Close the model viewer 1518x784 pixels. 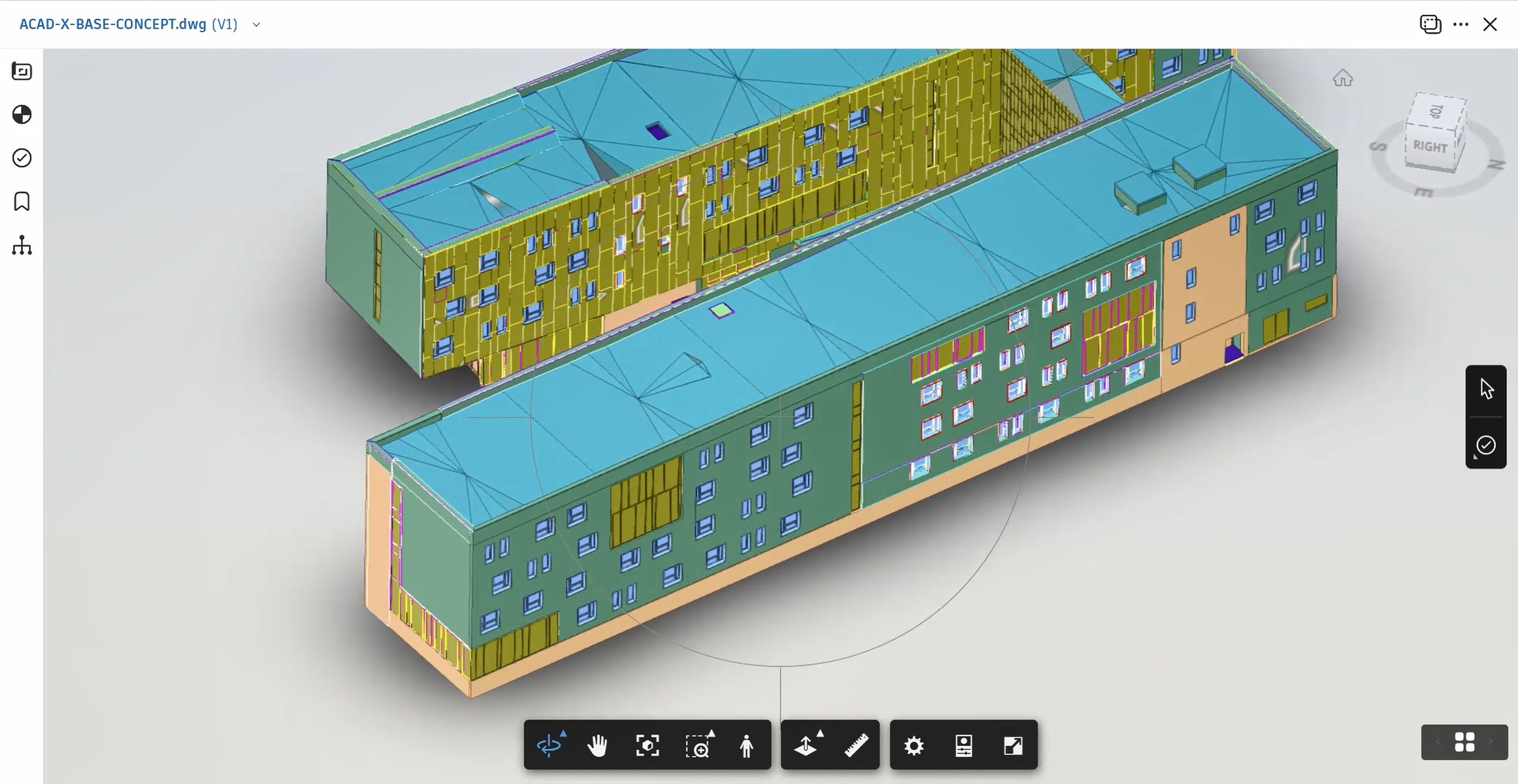1490,24
